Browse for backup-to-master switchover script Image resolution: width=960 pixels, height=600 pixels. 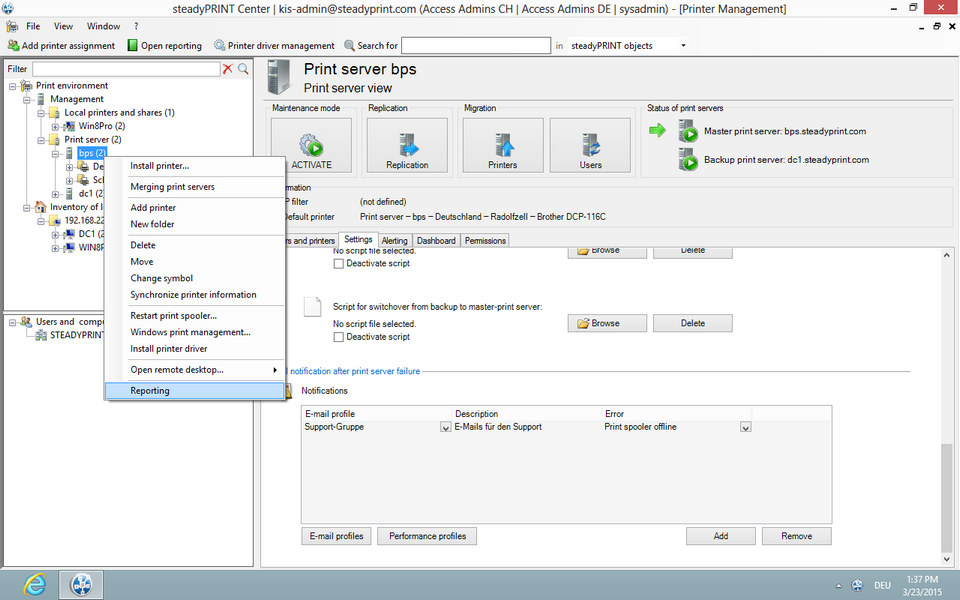point(607,323)
